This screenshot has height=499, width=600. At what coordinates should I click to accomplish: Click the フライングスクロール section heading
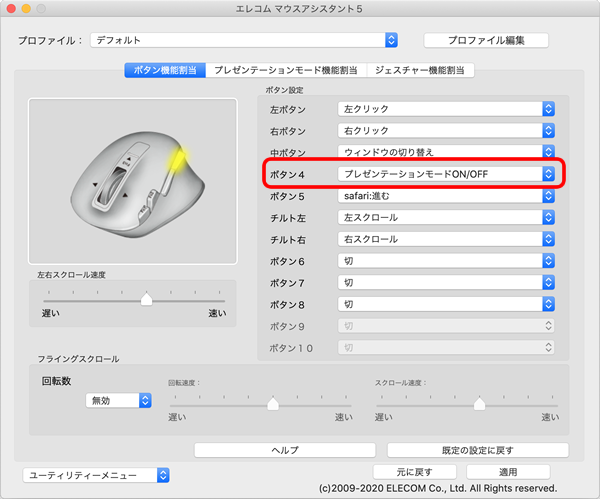tap(78, 359)
